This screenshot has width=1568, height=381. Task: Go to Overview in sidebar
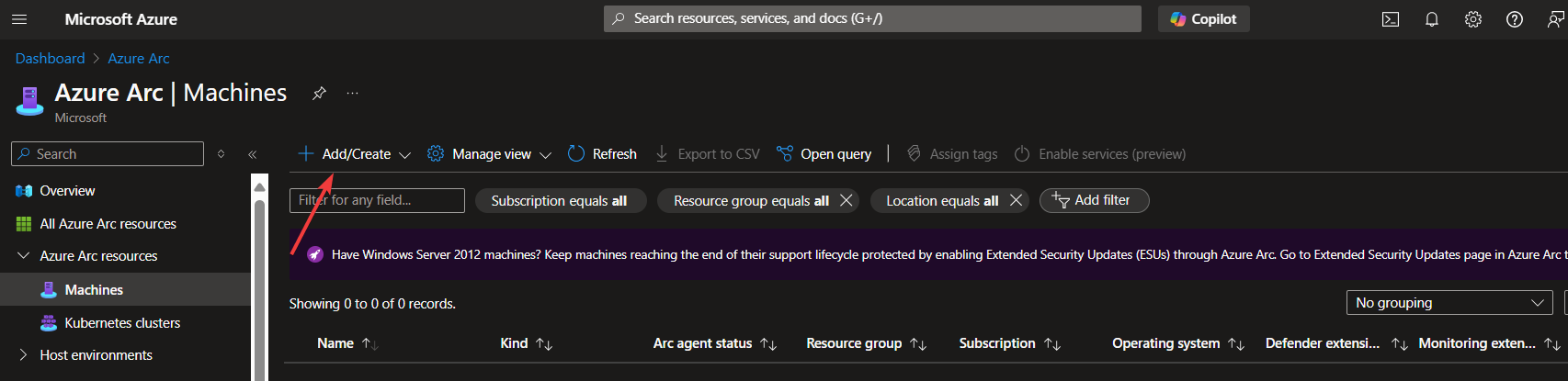click(x=67, y=191)
